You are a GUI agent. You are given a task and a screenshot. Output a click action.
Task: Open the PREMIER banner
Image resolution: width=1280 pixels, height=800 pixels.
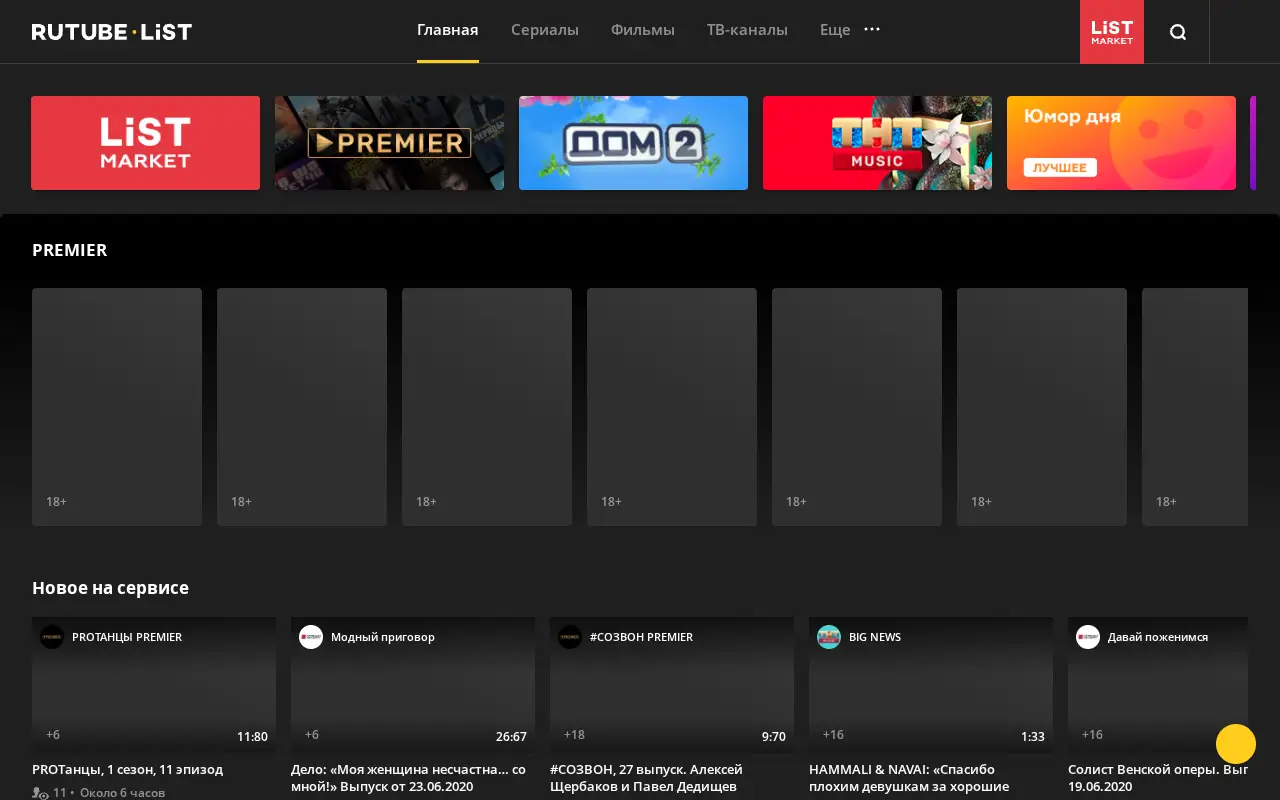tap(389, 143)
